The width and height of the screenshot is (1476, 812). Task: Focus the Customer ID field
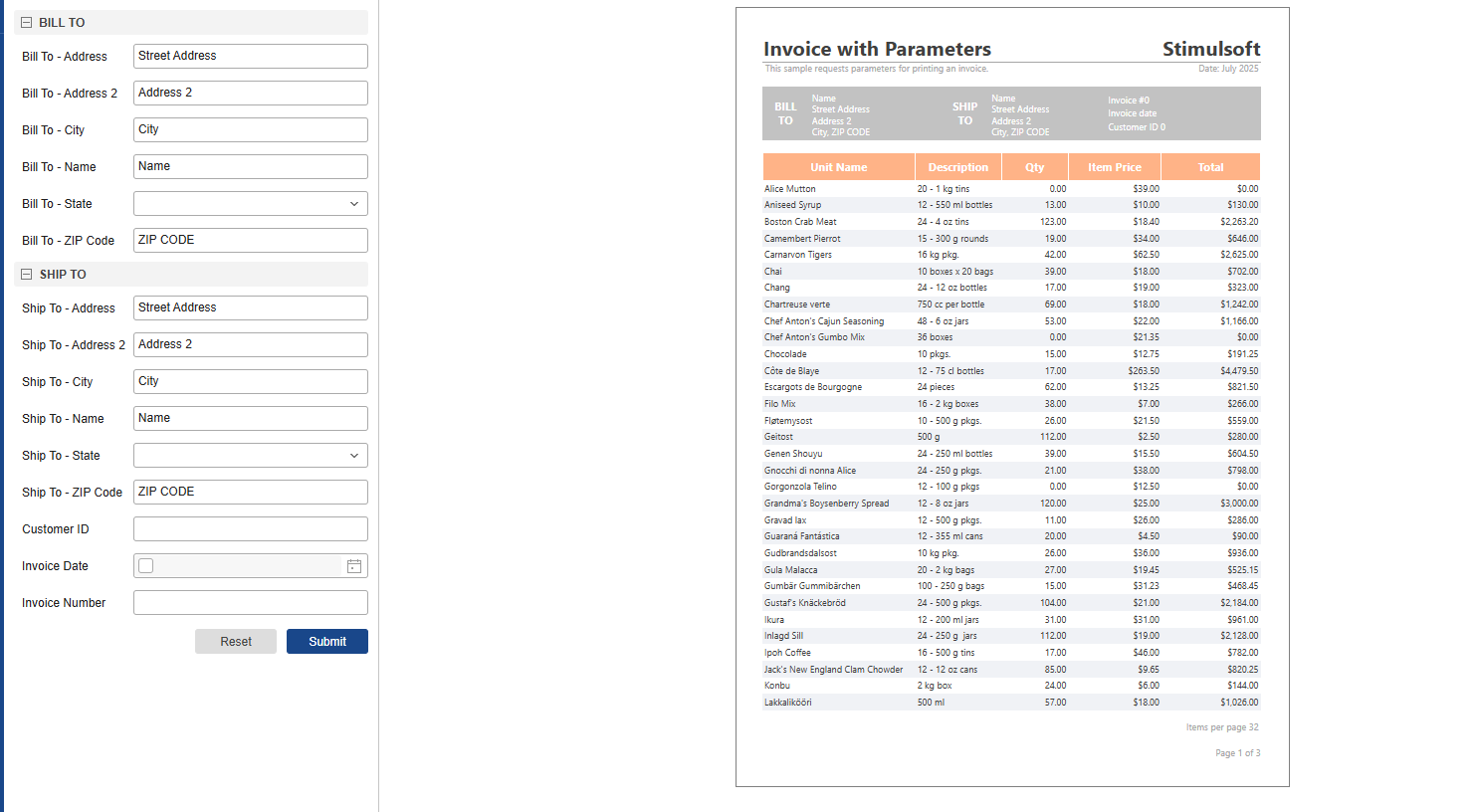click(251, 529)
